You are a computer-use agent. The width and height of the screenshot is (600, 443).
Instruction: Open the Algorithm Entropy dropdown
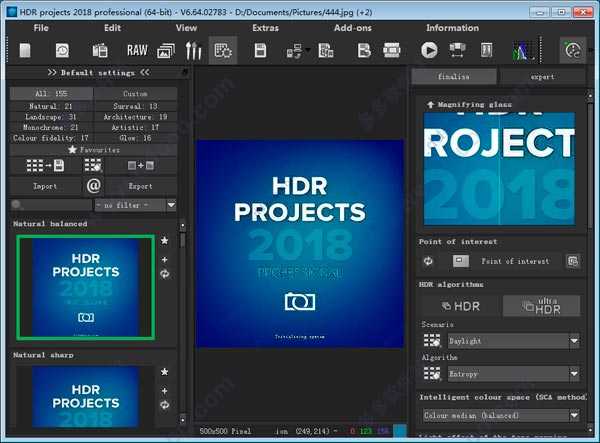pyautogui.click(x=514, y=374)
